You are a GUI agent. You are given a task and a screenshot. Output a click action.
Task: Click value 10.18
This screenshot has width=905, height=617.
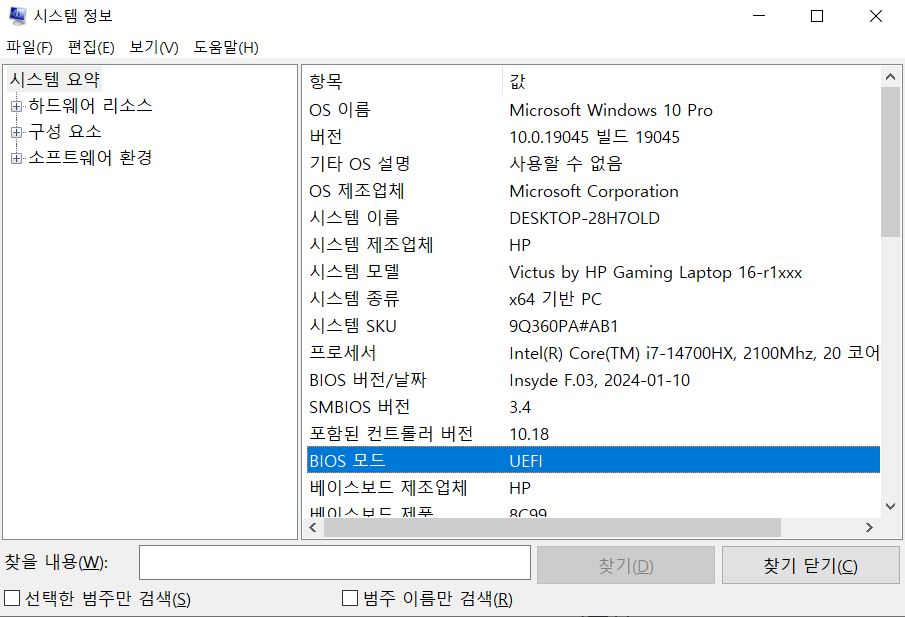529,434
